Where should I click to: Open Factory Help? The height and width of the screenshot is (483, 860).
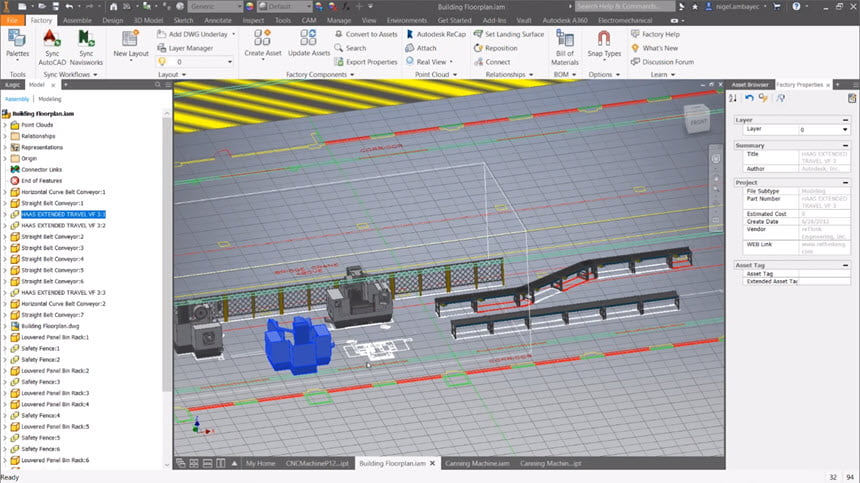[x=655, y=34]
